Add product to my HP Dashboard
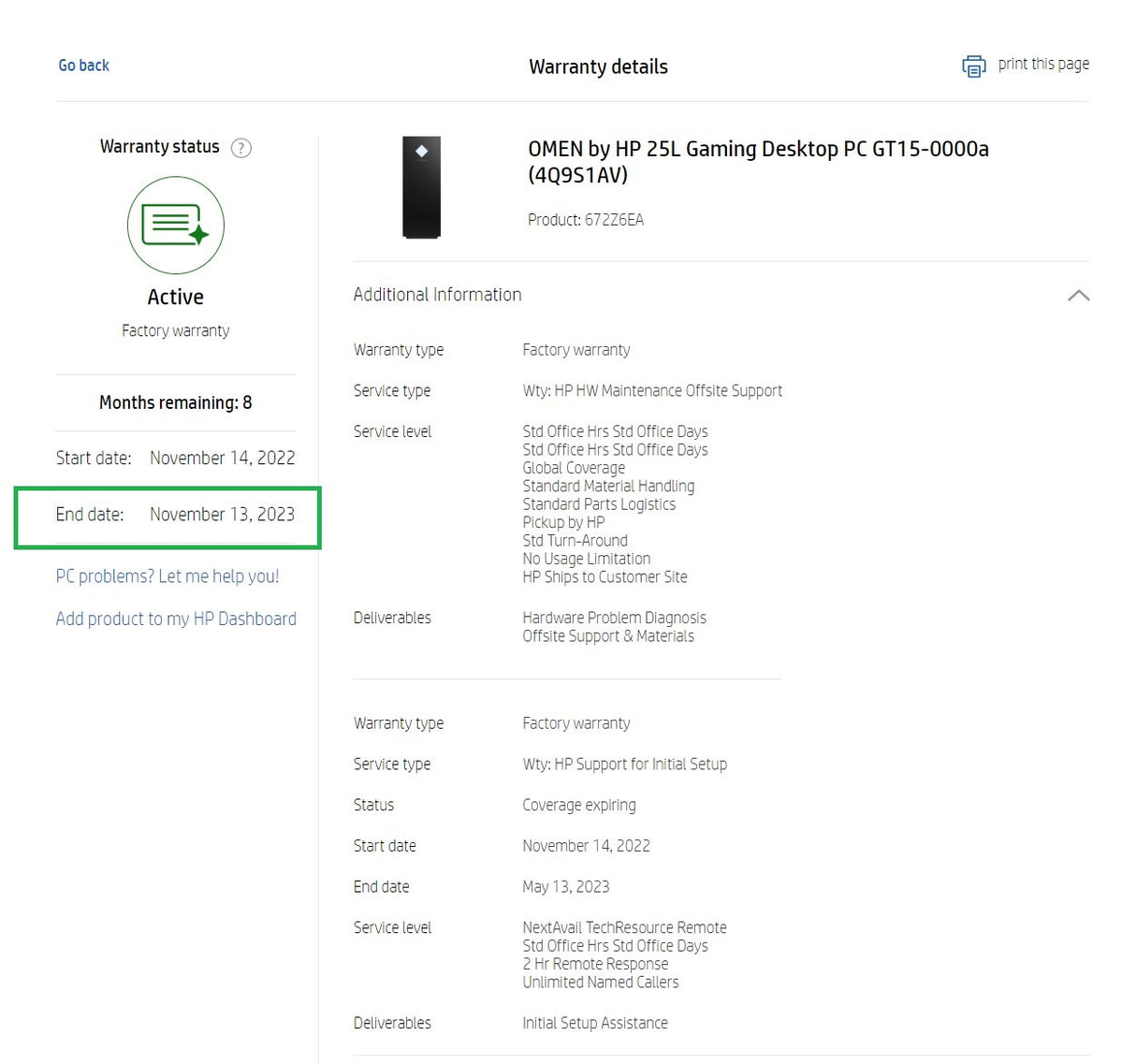Viewport: 1136px width, 1064px height. (x=176, y=619)
